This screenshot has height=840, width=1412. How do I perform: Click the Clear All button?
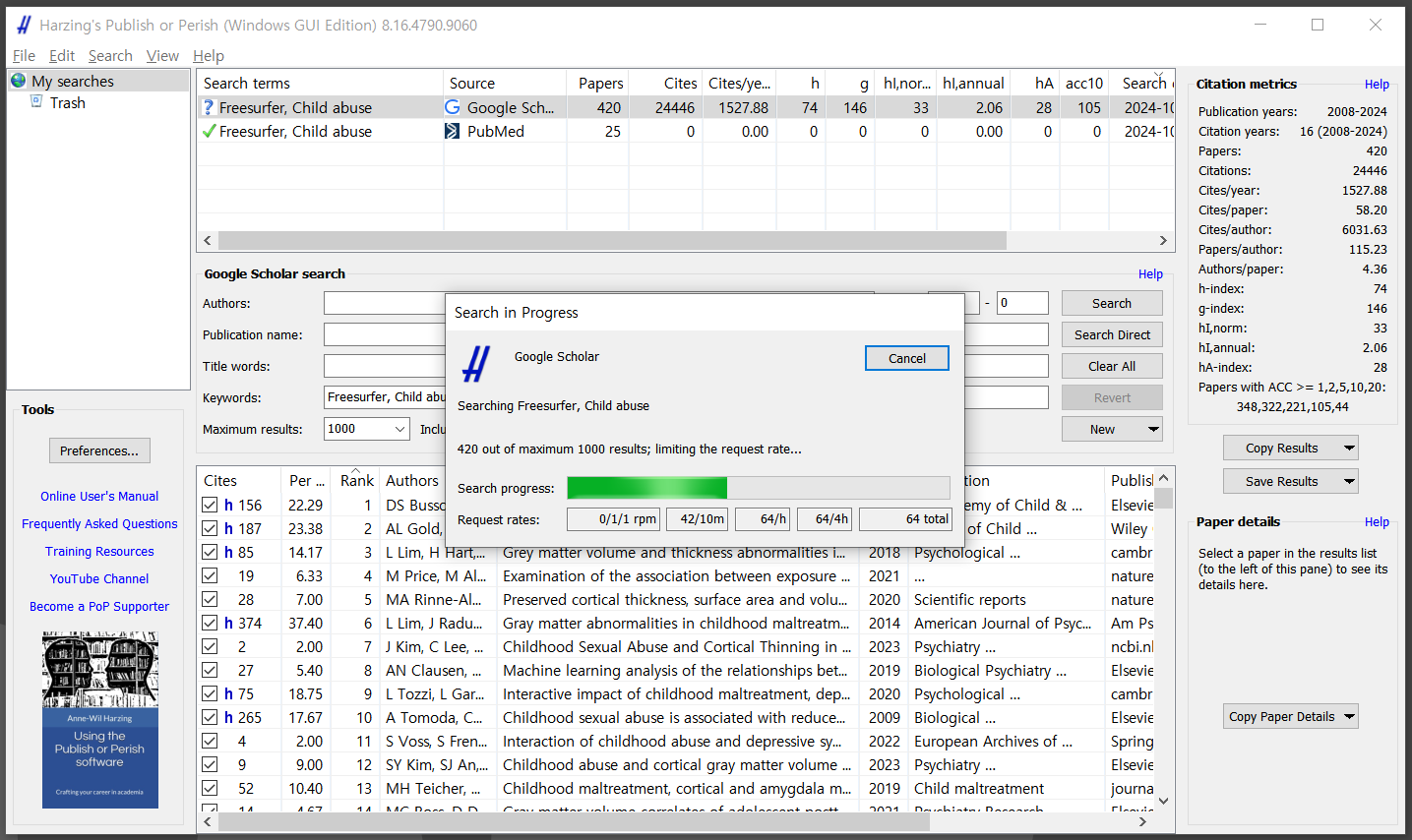pos(1112,366)
